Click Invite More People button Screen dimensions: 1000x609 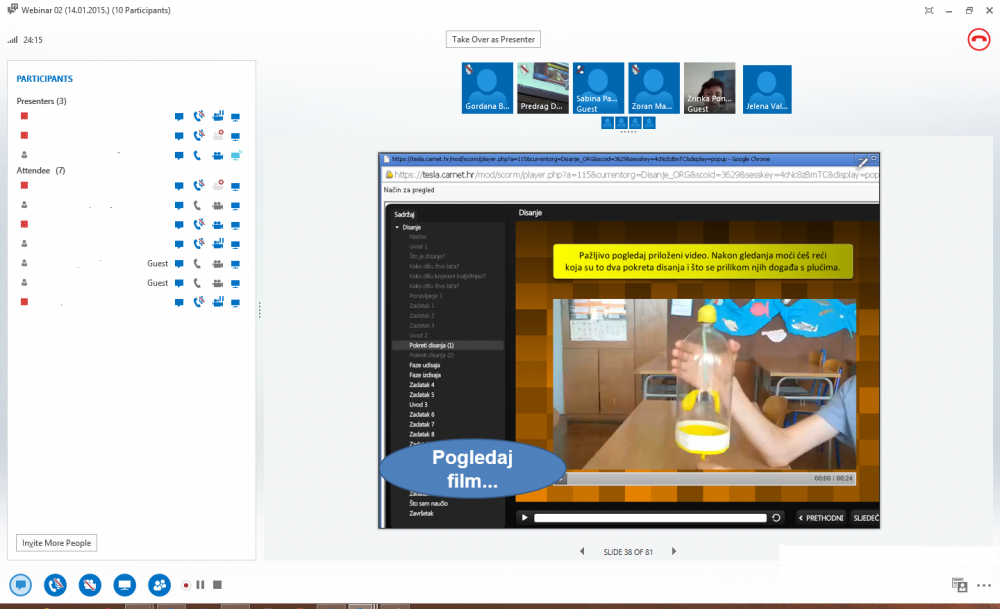(56, 543)
